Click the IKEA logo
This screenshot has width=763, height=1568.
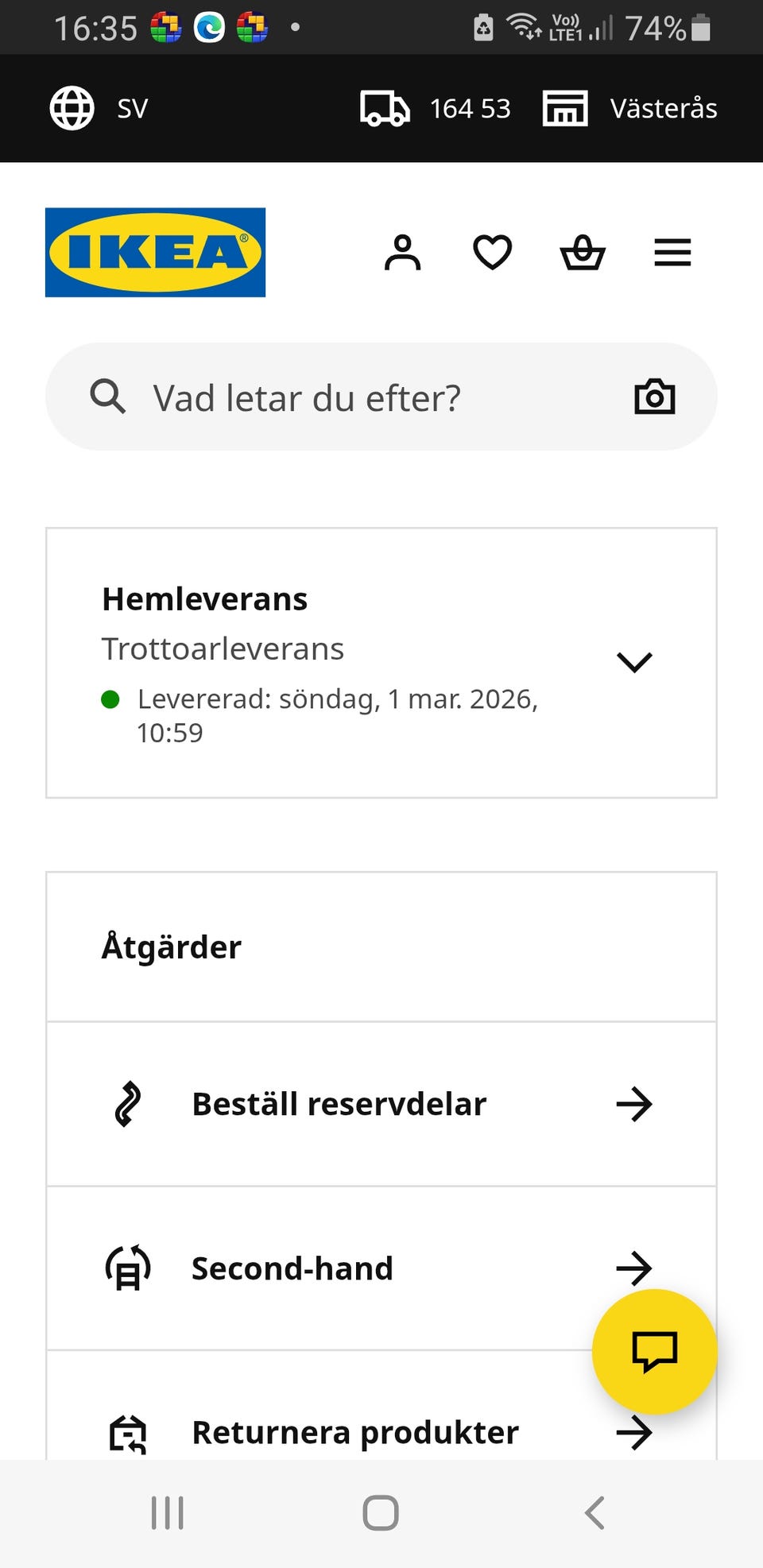[155, 253]
